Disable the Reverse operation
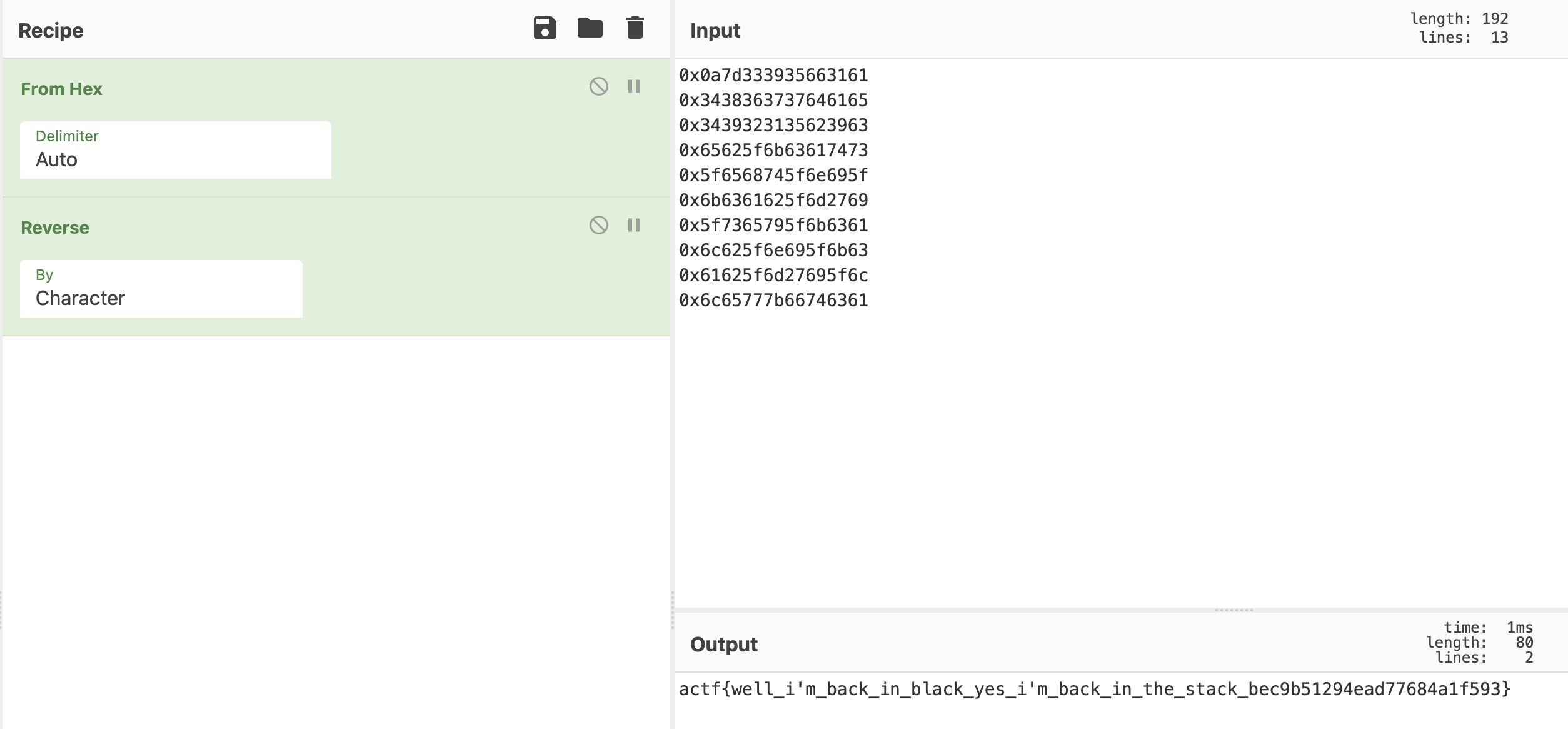This screenshot has width=1568, height=729. click(598, 225)
